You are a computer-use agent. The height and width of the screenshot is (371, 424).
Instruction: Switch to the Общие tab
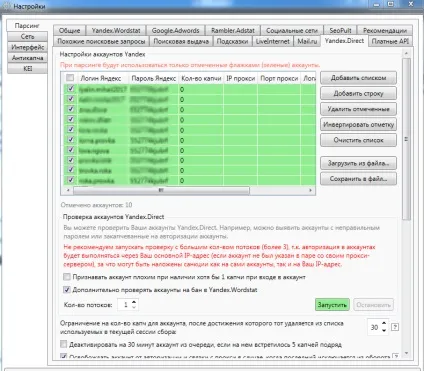(x=69, y=30)
